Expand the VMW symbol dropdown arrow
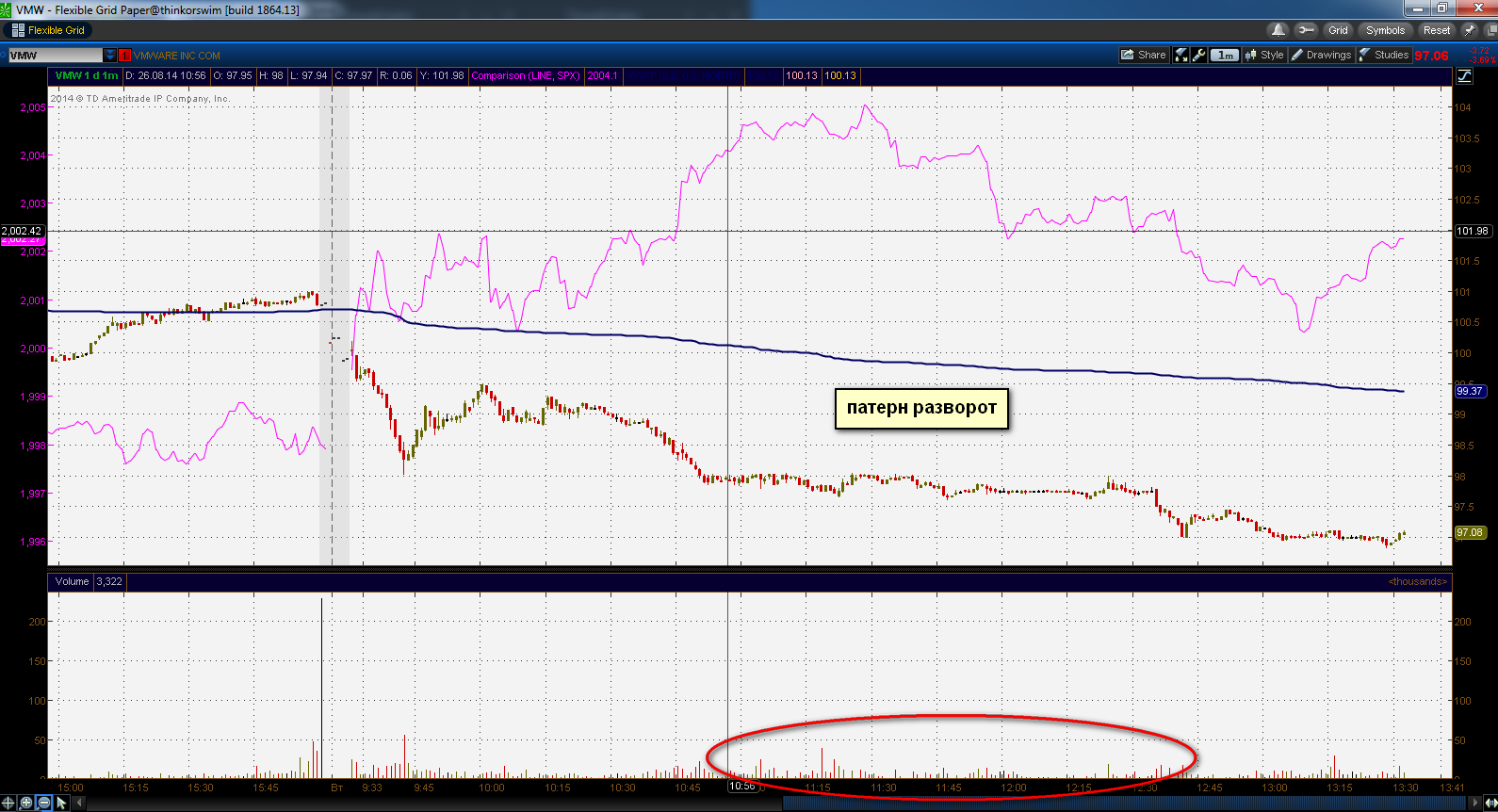This screenshot has height=812, width=1498. point(110,56)
